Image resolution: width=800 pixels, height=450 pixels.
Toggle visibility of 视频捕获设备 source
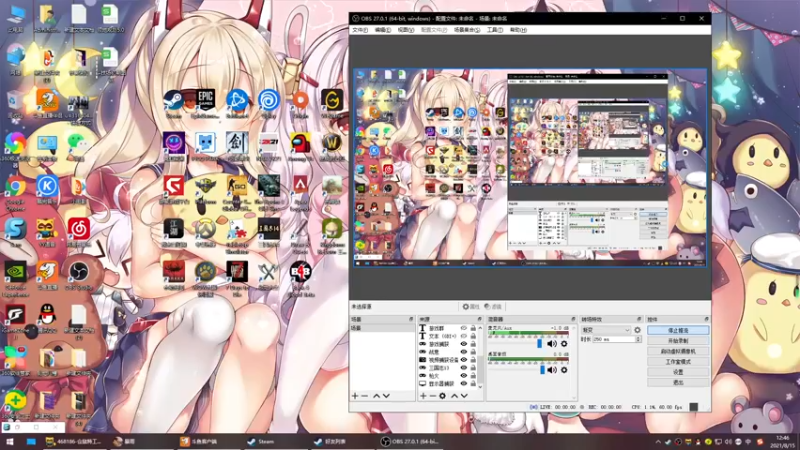point(464,360)
